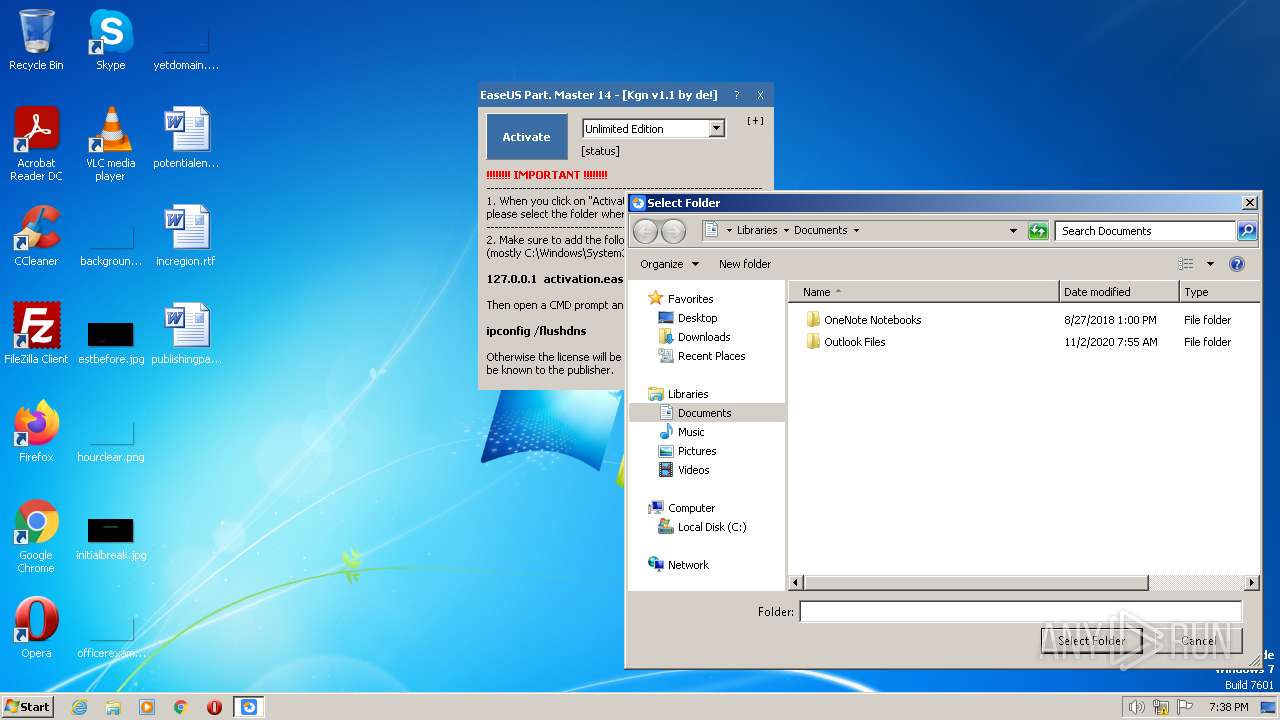Open Windows Media Player from taskbar
This screenshot has width=1280, height=720.
pos(147,707)
